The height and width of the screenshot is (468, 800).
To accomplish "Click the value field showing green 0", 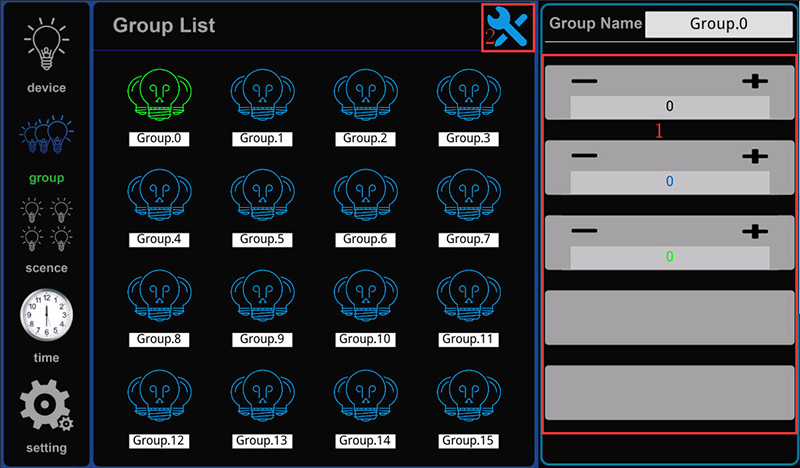I will (x=669, y=256).
